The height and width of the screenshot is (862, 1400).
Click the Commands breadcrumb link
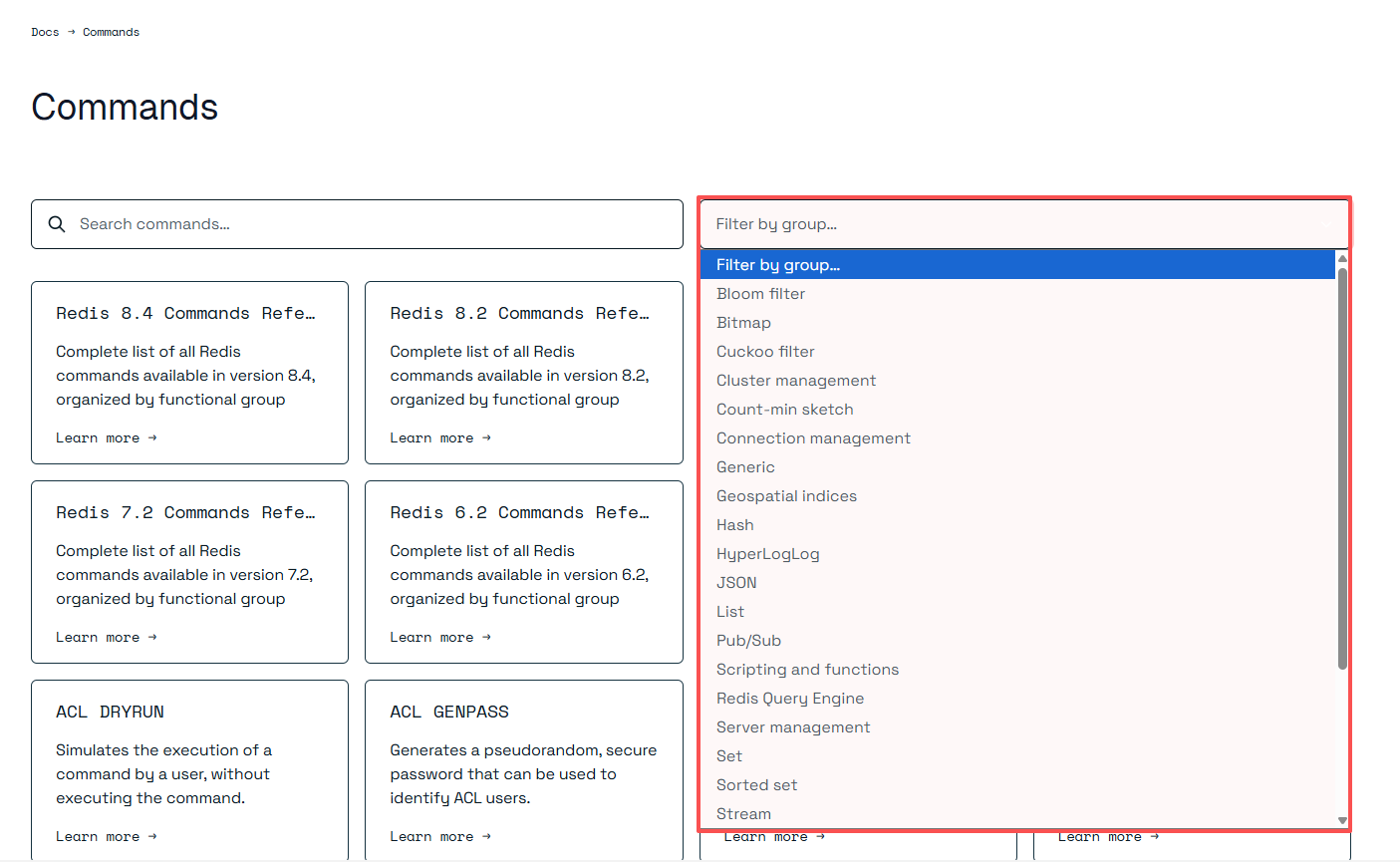111,32
